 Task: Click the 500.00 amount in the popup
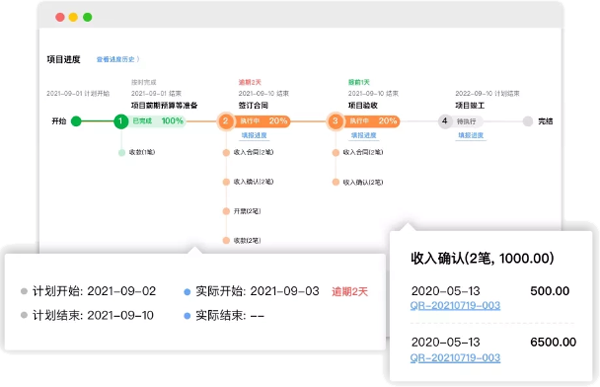550,291
